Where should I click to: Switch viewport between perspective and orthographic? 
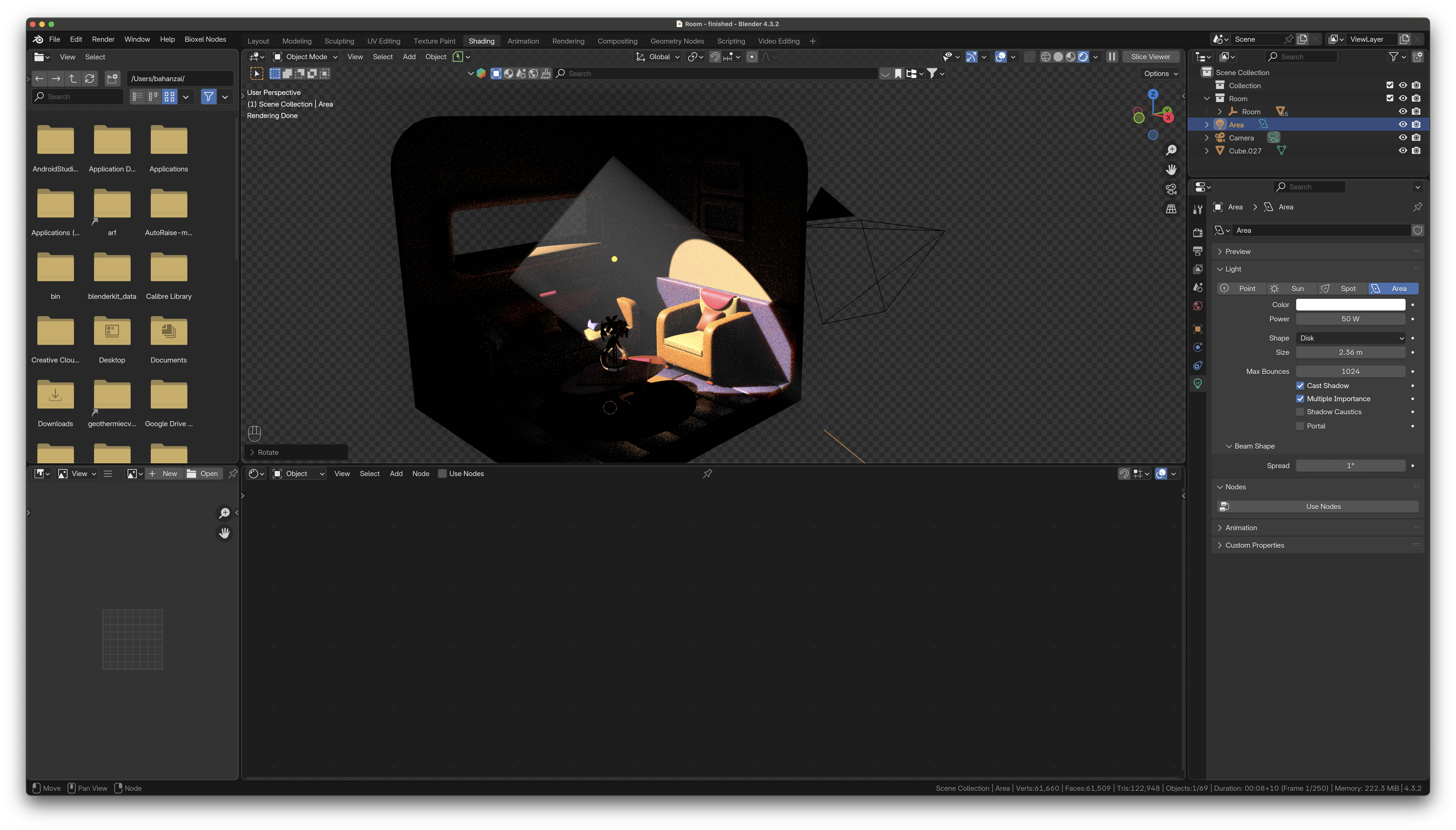click(x=1171, y=209)
